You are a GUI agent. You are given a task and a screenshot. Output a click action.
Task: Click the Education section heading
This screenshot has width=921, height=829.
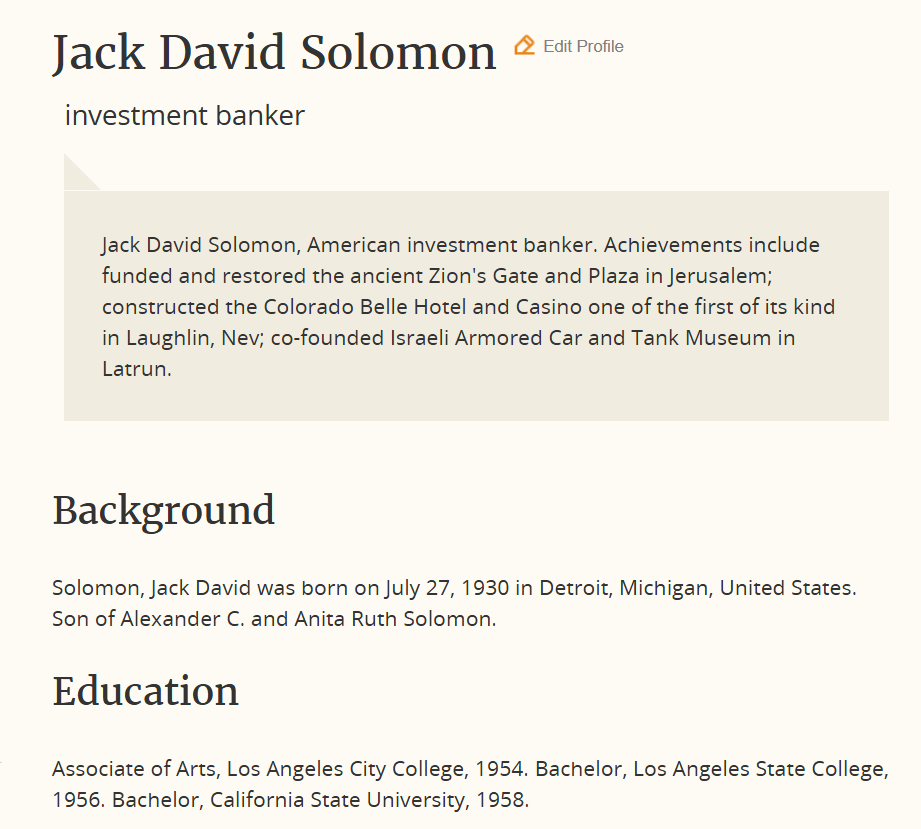tap(145, 691)
